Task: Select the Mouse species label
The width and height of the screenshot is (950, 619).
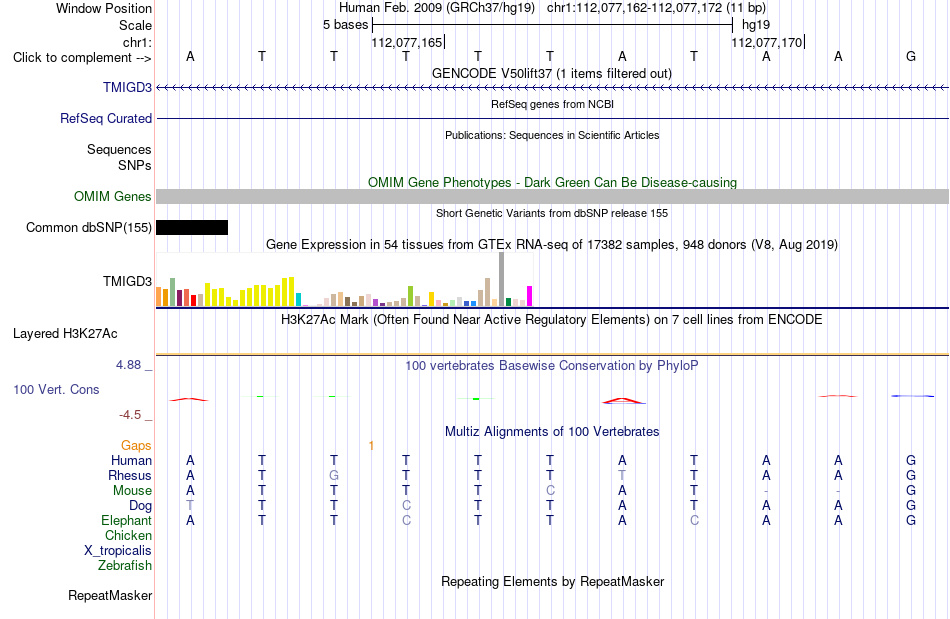Action: click(132, 491)
